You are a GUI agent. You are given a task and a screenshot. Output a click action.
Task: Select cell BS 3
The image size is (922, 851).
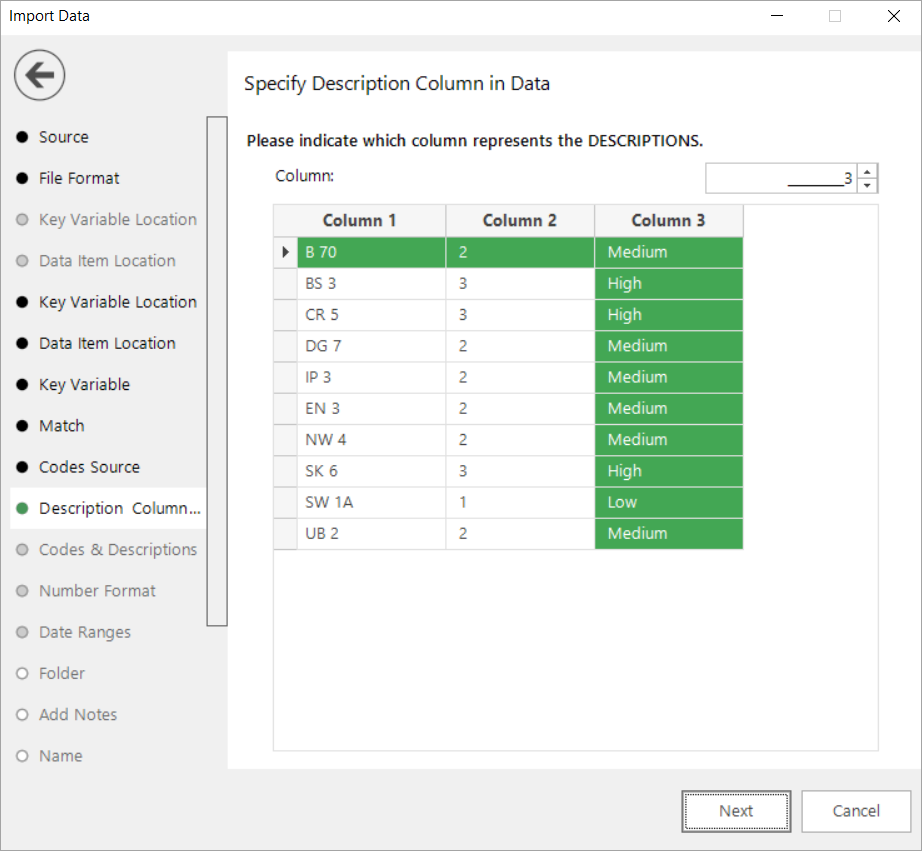(x=371, y=283)
